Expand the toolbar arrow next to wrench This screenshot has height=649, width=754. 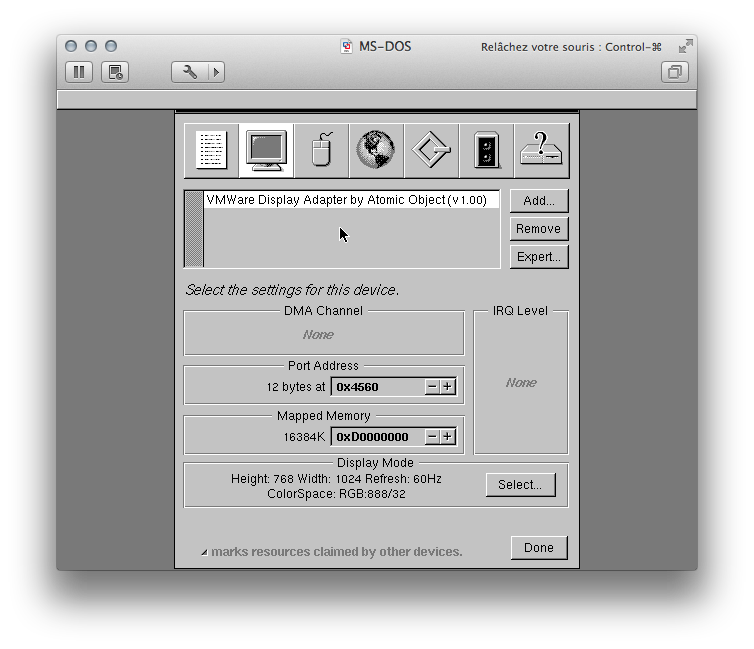point(216,72)
